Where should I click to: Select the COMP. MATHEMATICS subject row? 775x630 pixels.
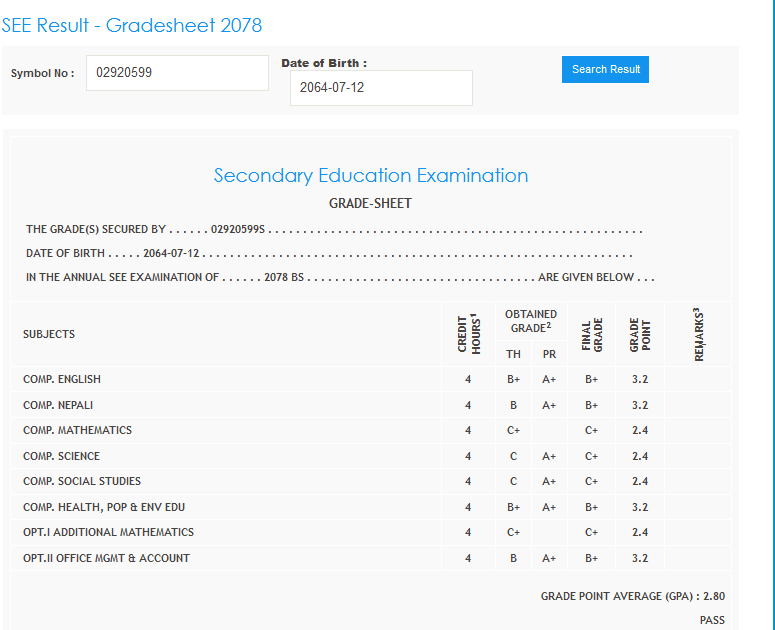tap(78, 430)
